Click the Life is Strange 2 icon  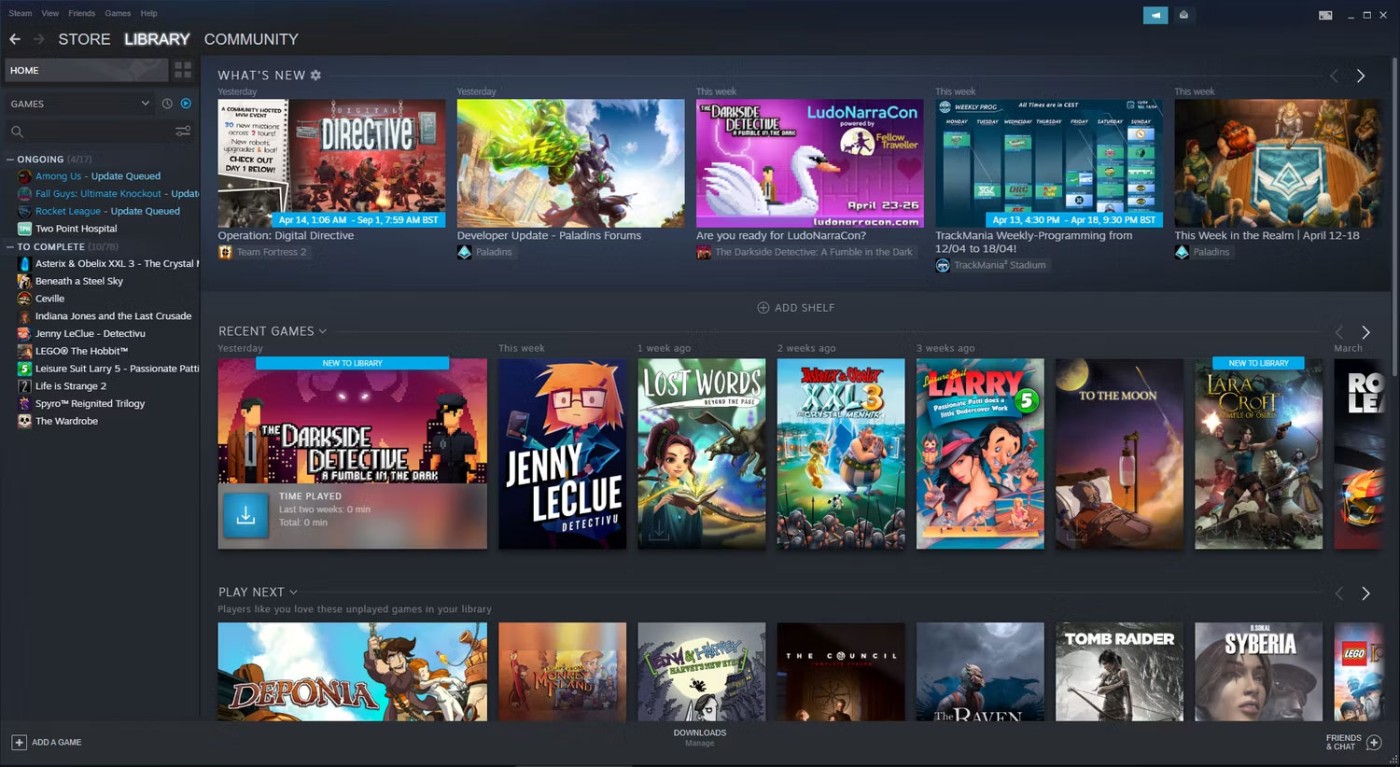[25, 386]
